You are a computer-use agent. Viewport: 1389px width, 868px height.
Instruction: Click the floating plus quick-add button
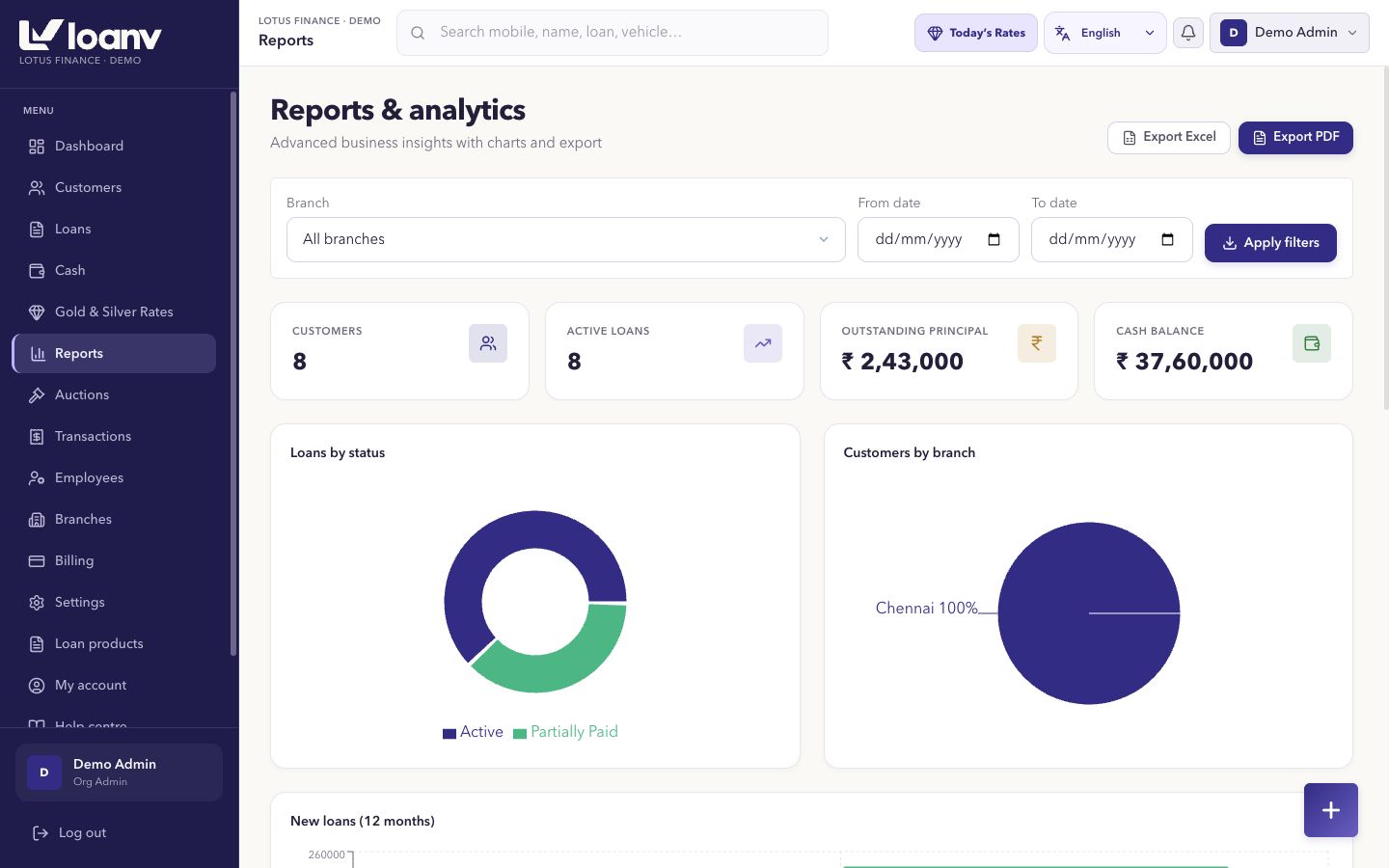tap(1331, 810)
